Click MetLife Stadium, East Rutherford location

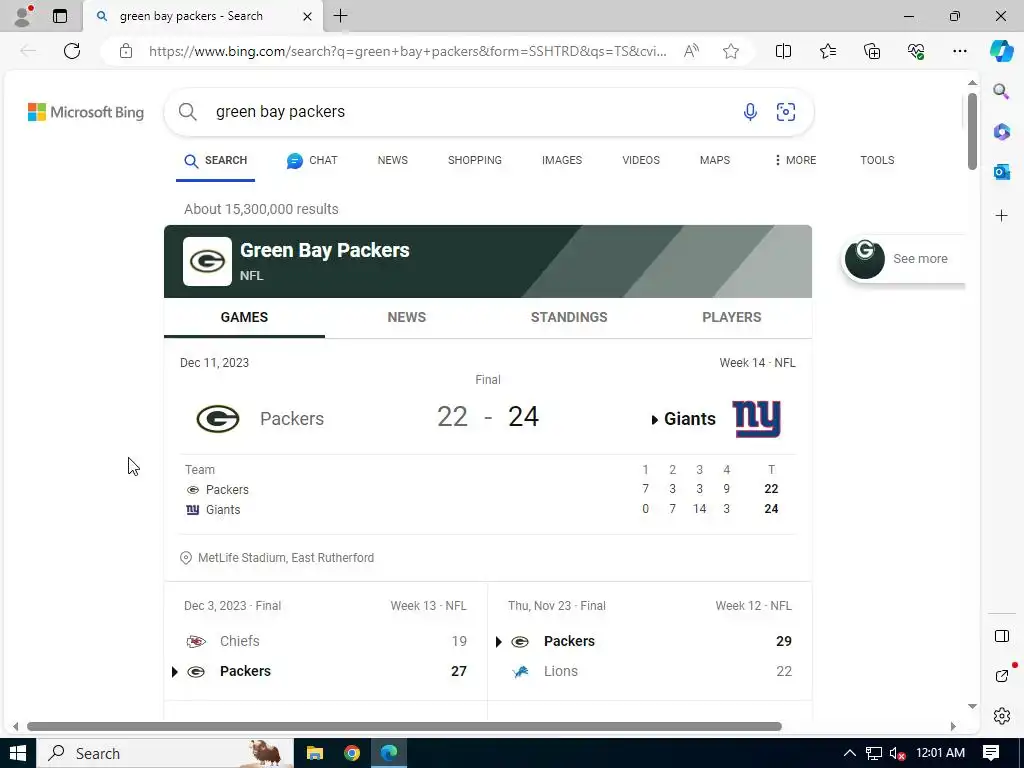[x=286, y=558]
